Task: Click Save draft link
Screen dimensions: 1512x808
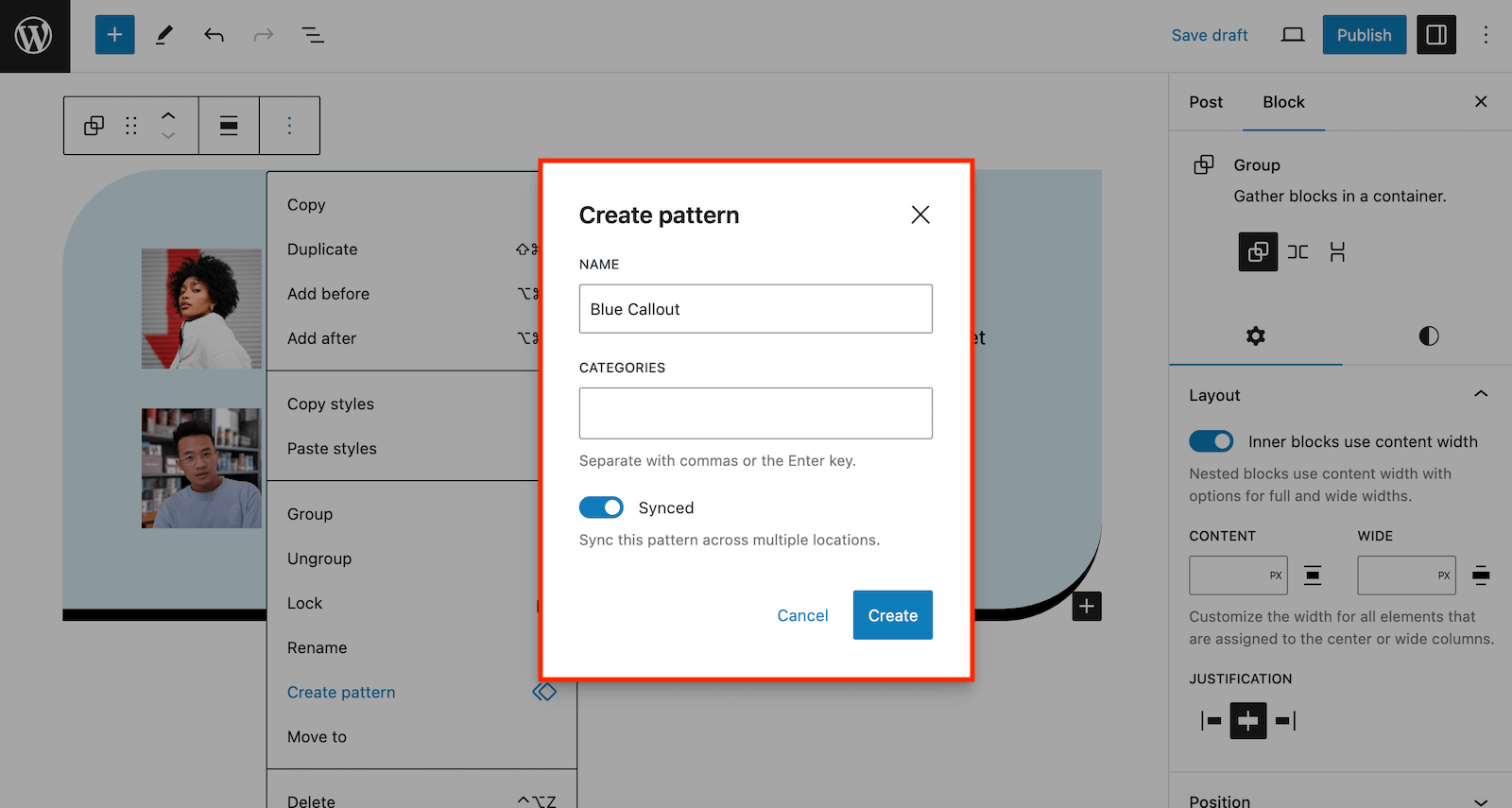Action: pos(1210,35)
